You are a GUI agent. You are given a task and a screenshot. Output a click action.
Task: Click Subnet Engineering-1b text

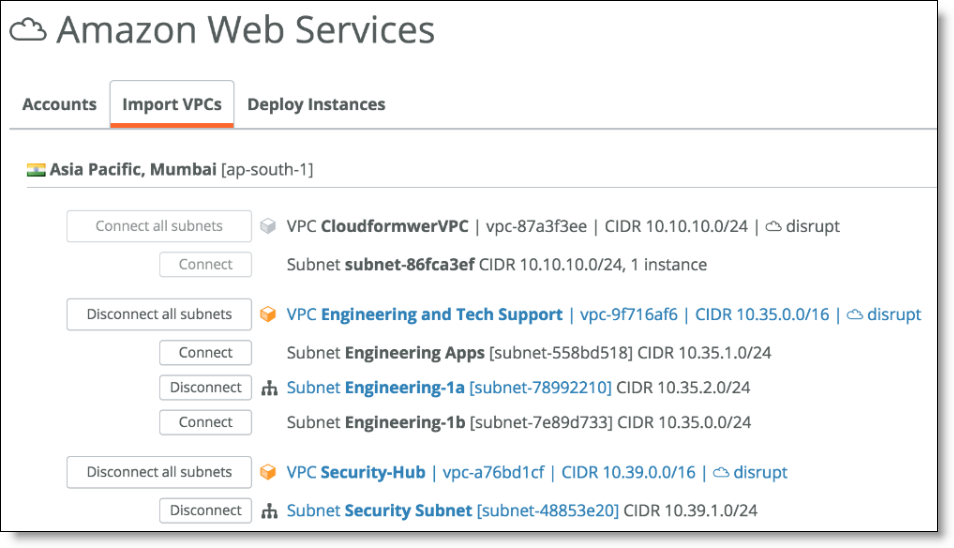376,422
